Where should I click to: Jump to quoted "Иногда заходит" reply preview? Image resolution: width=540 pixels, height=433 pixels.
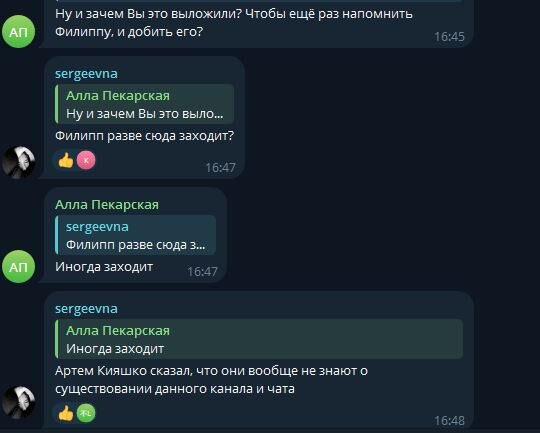pyautogui.click(x=259, y=339)
